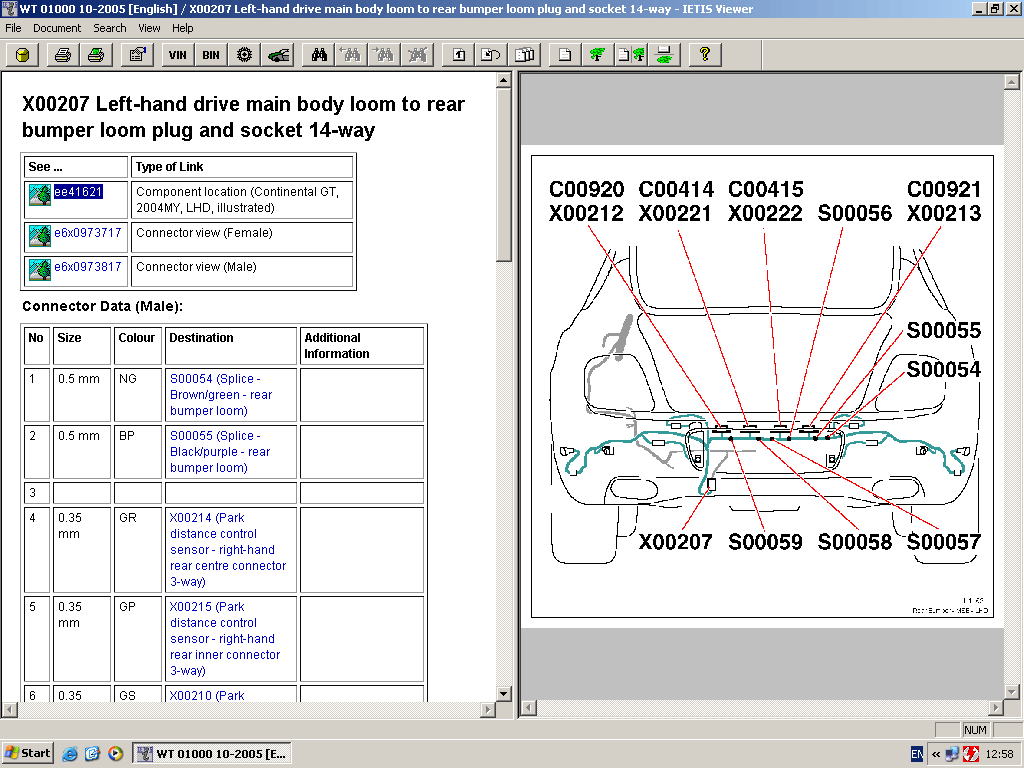The height and width of the screenshot is (768, 1024).
Task: Click the multiple pages toolbar icon
Action: pyautogui.click(x=524, y=55)
